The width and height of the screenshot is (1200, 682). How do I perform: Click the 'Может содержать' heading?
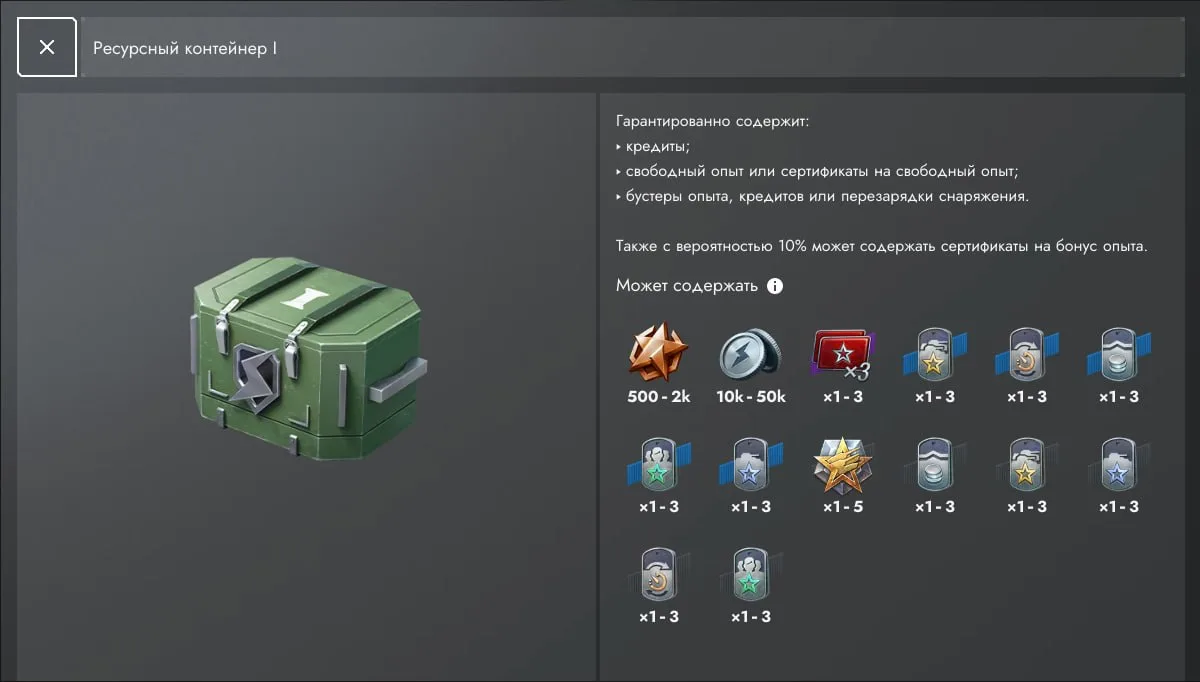click(687, 286)
